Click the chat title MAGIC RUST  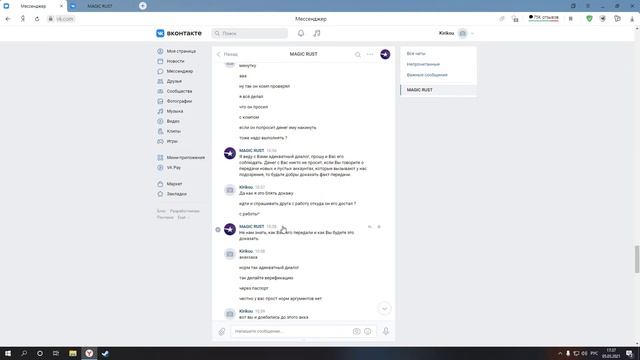coord(303,54)
